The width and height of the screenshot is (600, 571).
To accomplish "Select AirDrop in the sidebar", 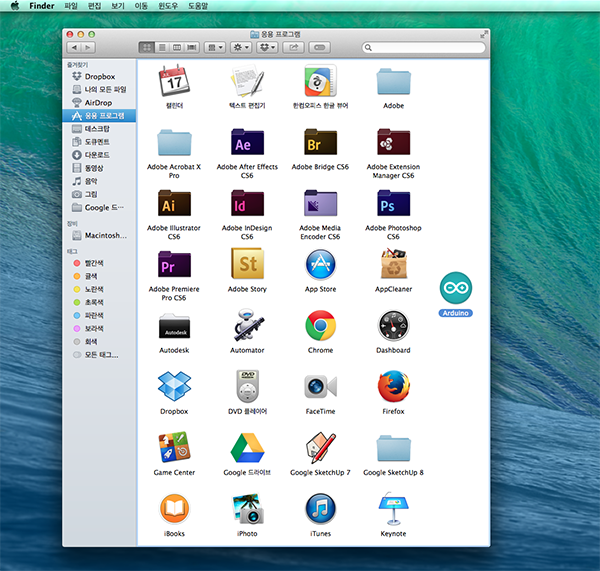I will click(x=99, y=103).
